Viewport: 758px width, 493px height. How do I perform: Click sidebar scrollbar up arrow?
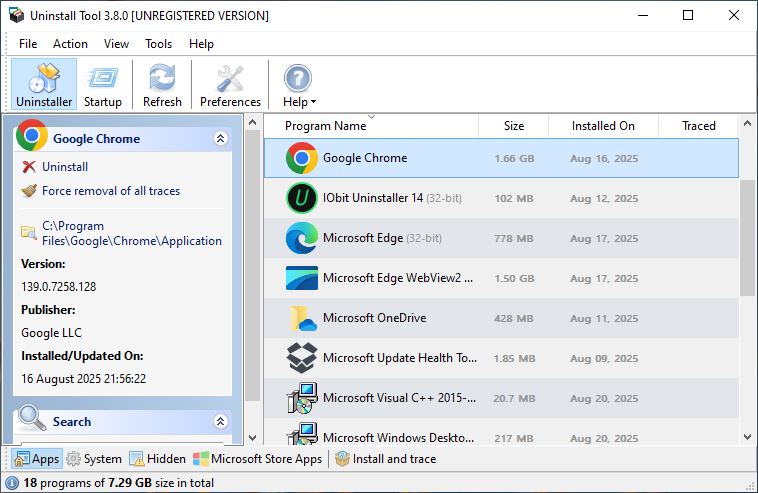click(252, 123)
